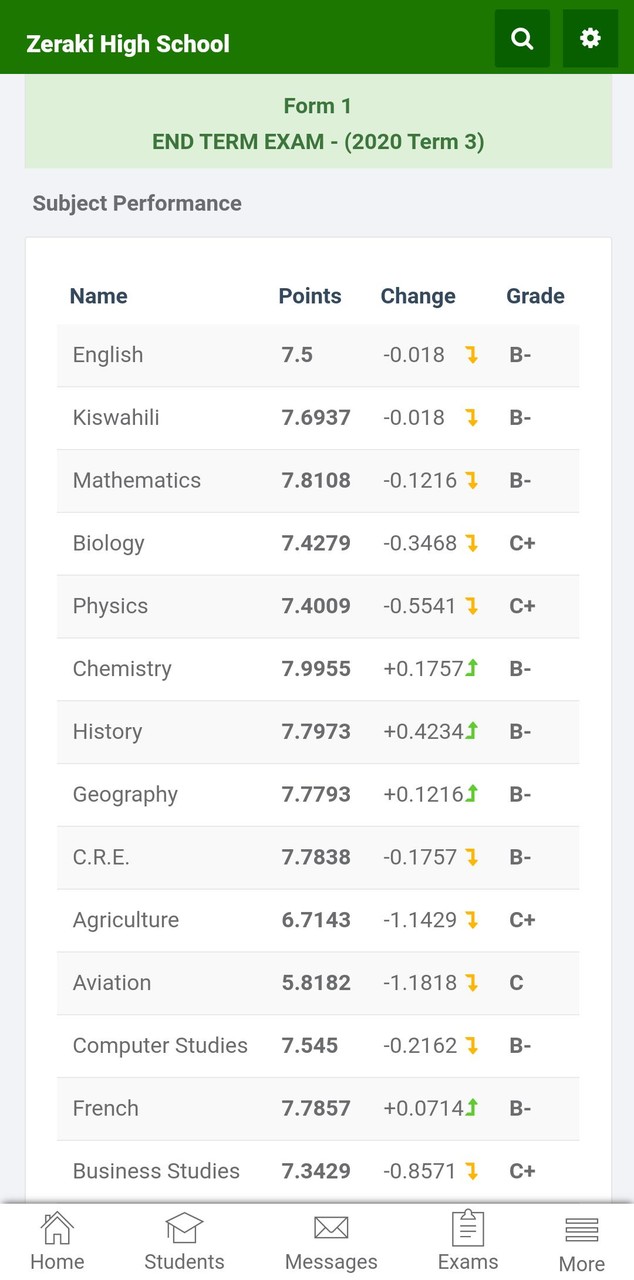Click the Name column header

pyautogui.click(x=98, y=296)
